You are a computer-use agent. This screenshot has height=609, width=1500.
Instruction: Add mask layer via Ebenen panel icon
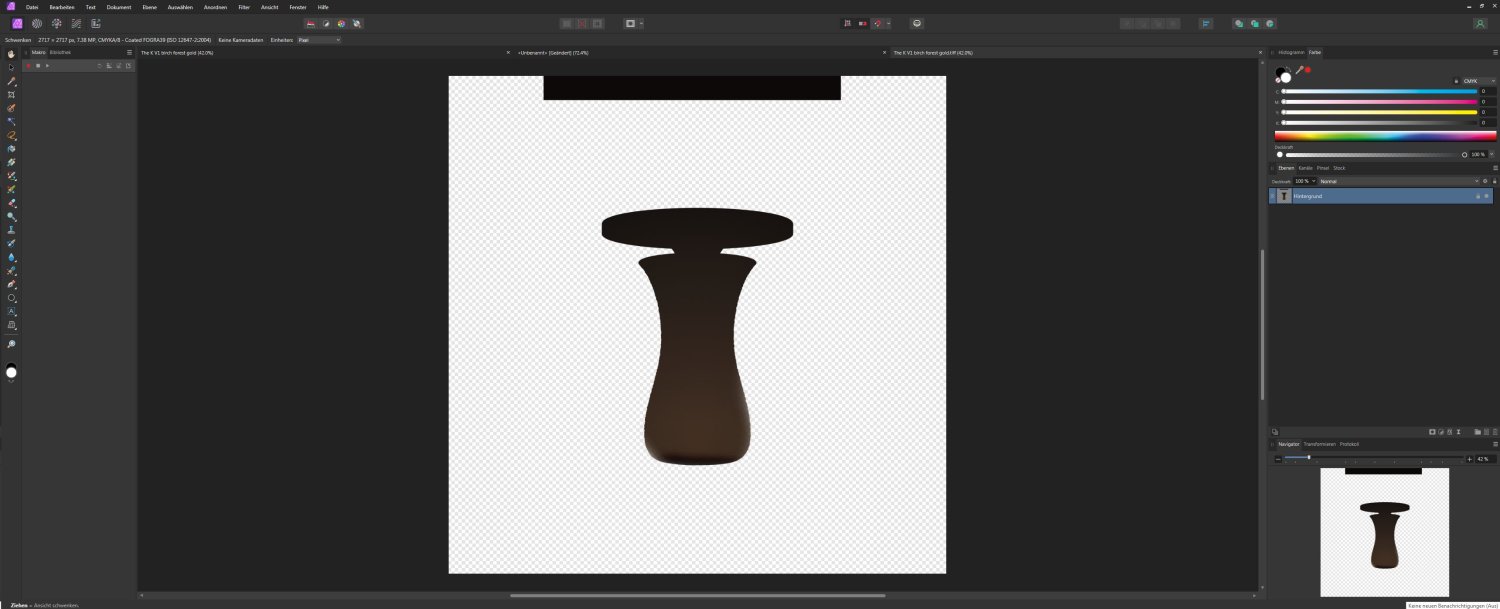pos(1432,432)
